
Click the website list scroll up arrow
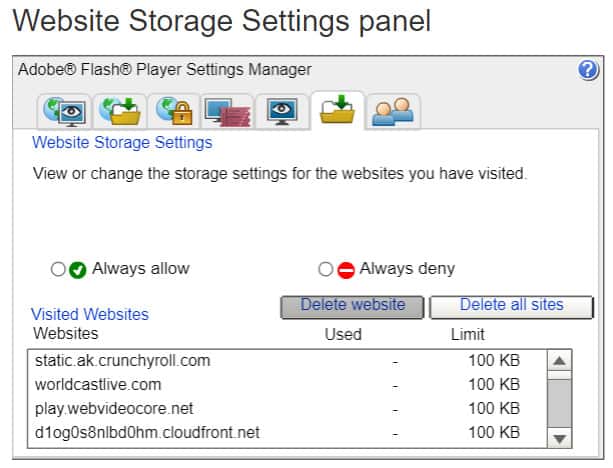[x=559, y=360]
